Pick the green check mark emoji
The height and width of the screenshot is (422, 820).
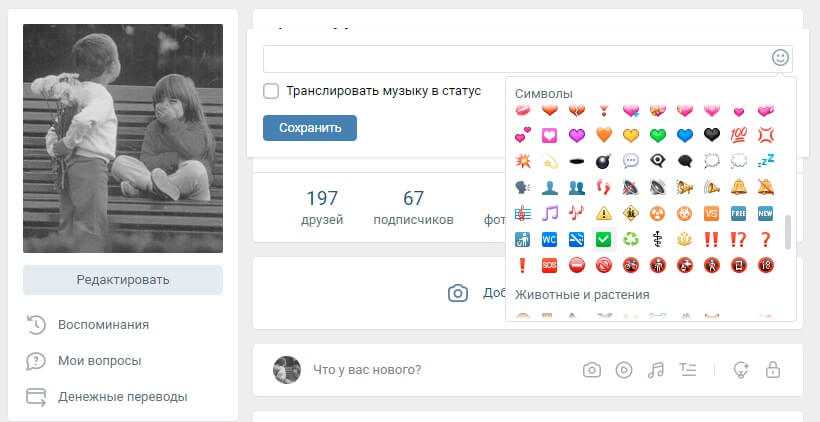pyautogui.click(x=603, y=239)
